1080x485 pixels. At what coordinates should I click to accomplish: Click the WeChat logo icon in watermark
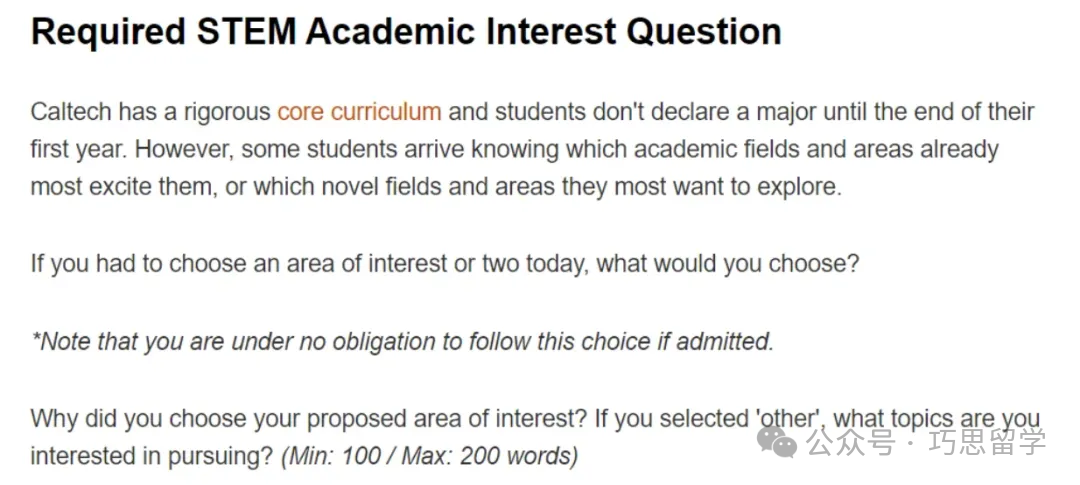pos(777,442)
